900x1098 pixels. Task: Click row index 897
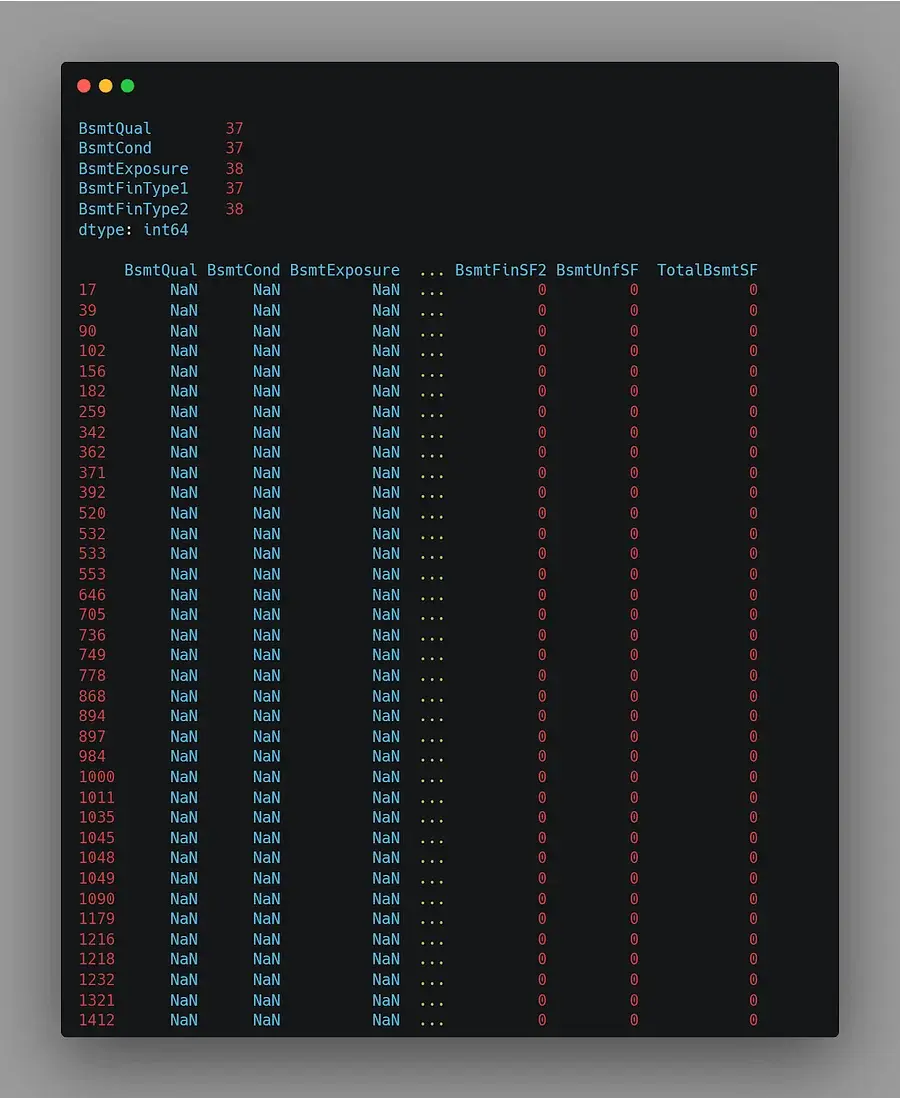click(92, 737)
